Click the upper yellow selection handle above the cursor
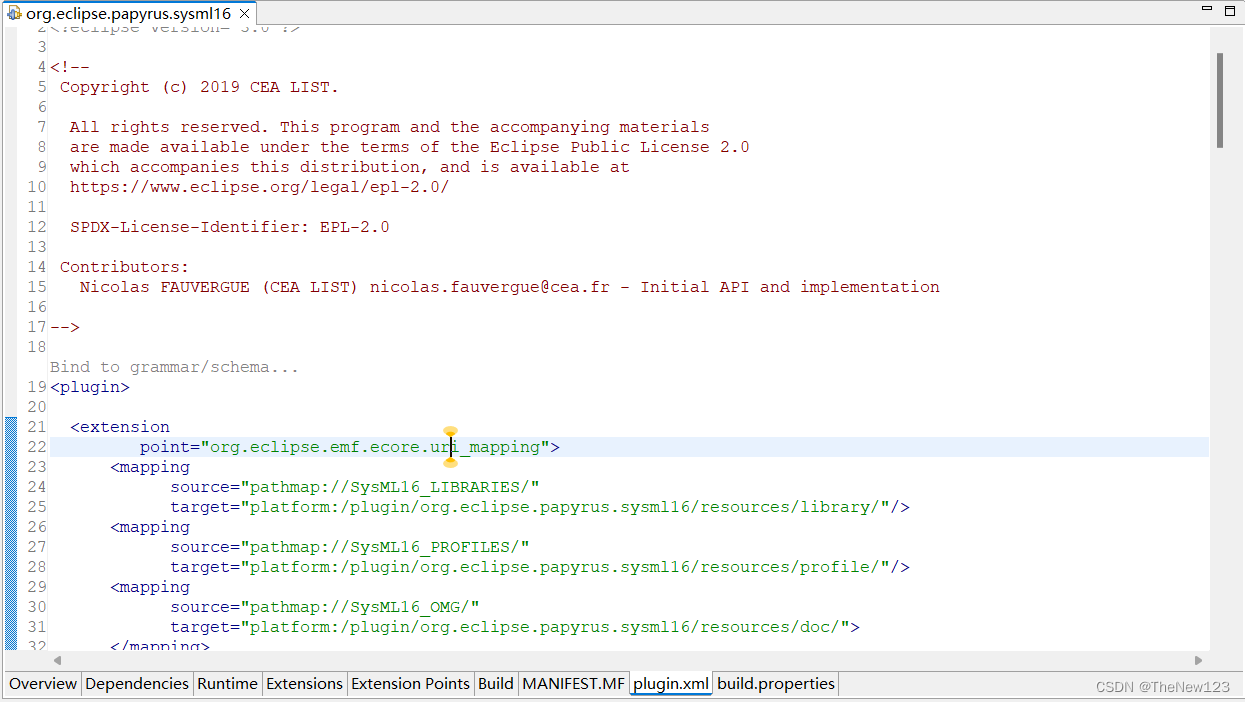Image resolution: width=1245 pixels, height=702 pixels. [x=450, y=430]
